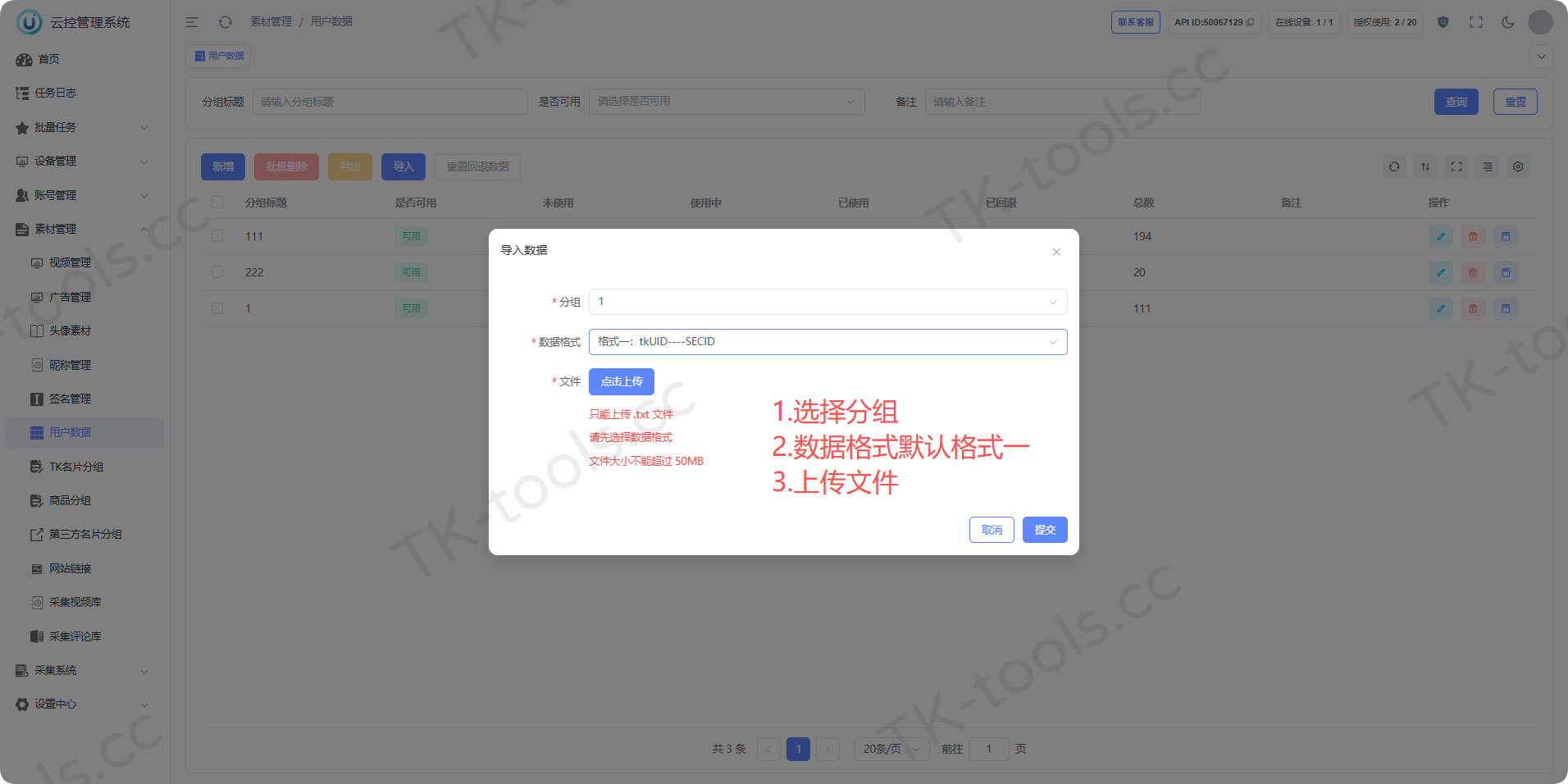
Task: Click 取消 to cancel the import
Action: [x=991, y=530]
